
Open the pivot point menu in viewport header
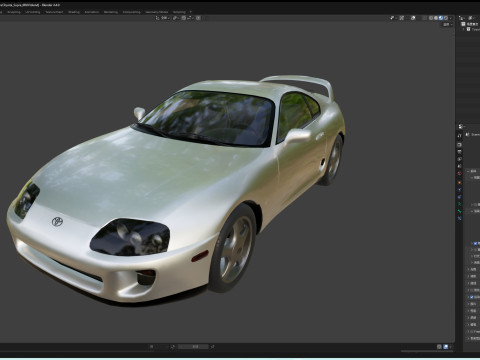click(x=176, y=18)
